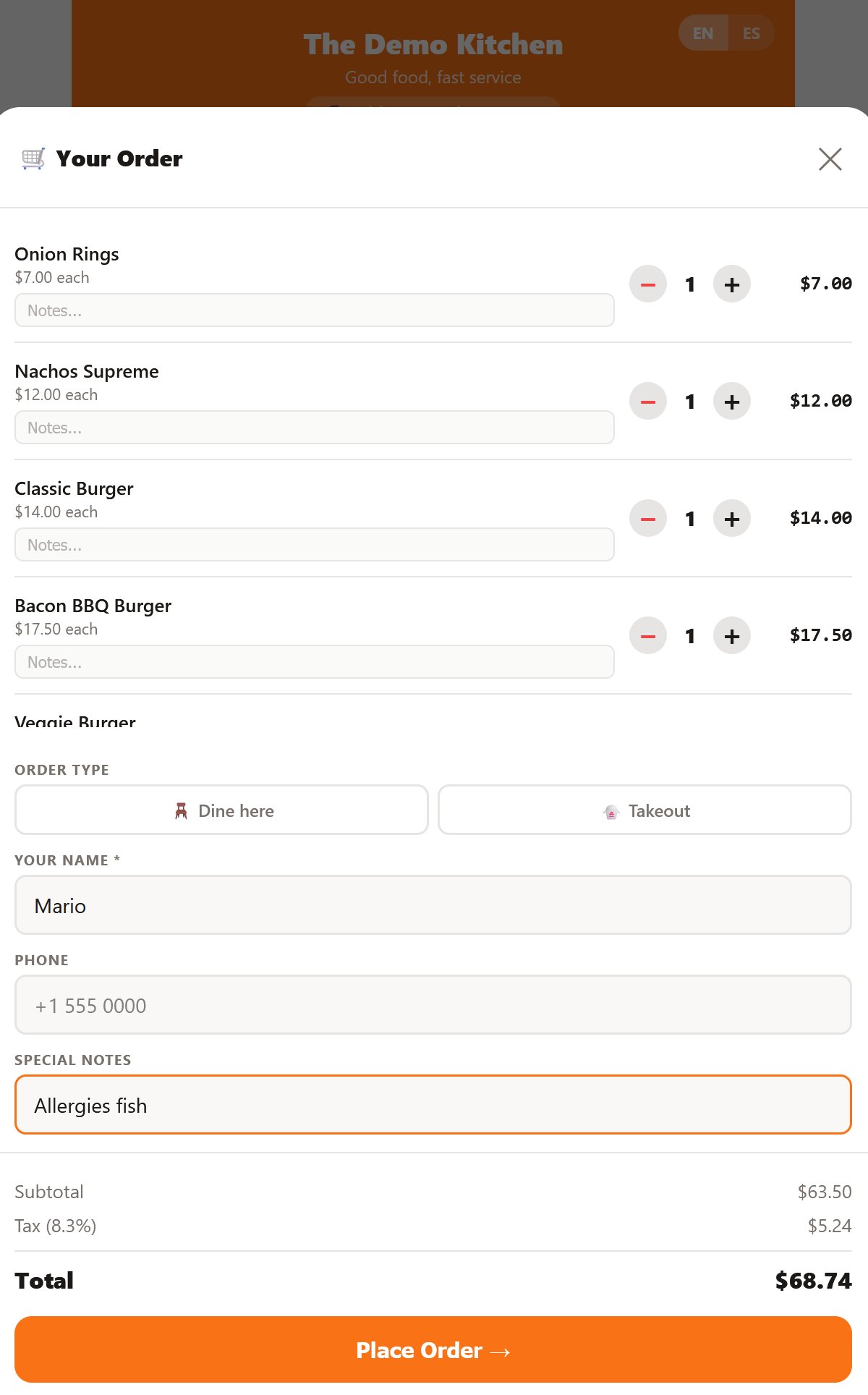Click the $5.24 tax amount
The height and width of the screenshot is (1395, 868).
(x=830, y=1226)
